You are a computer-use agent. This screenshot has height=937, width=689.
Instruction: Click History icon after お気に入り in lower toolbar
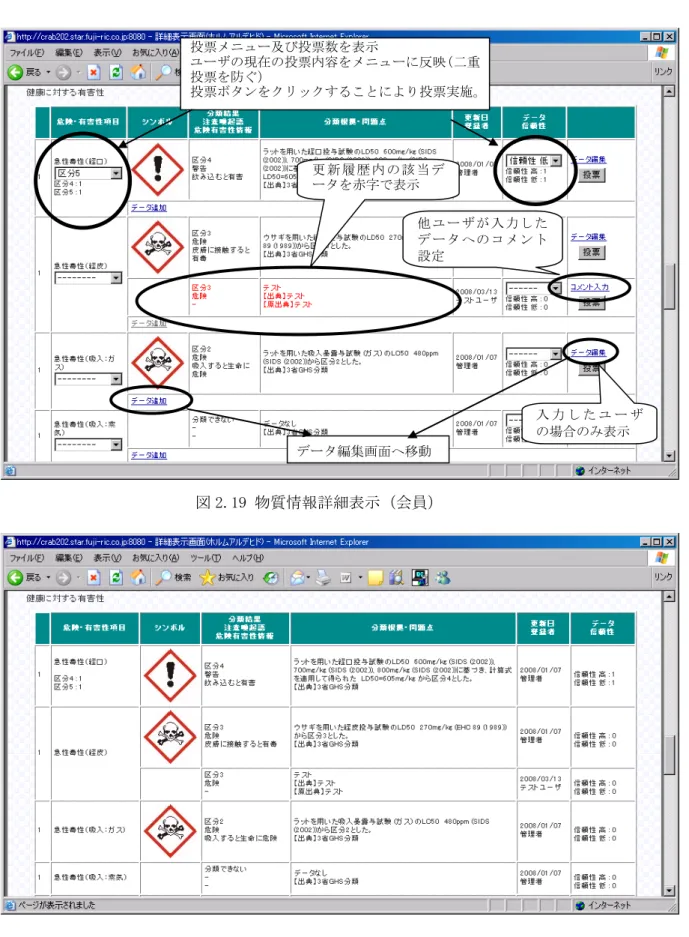pos(271,577)
